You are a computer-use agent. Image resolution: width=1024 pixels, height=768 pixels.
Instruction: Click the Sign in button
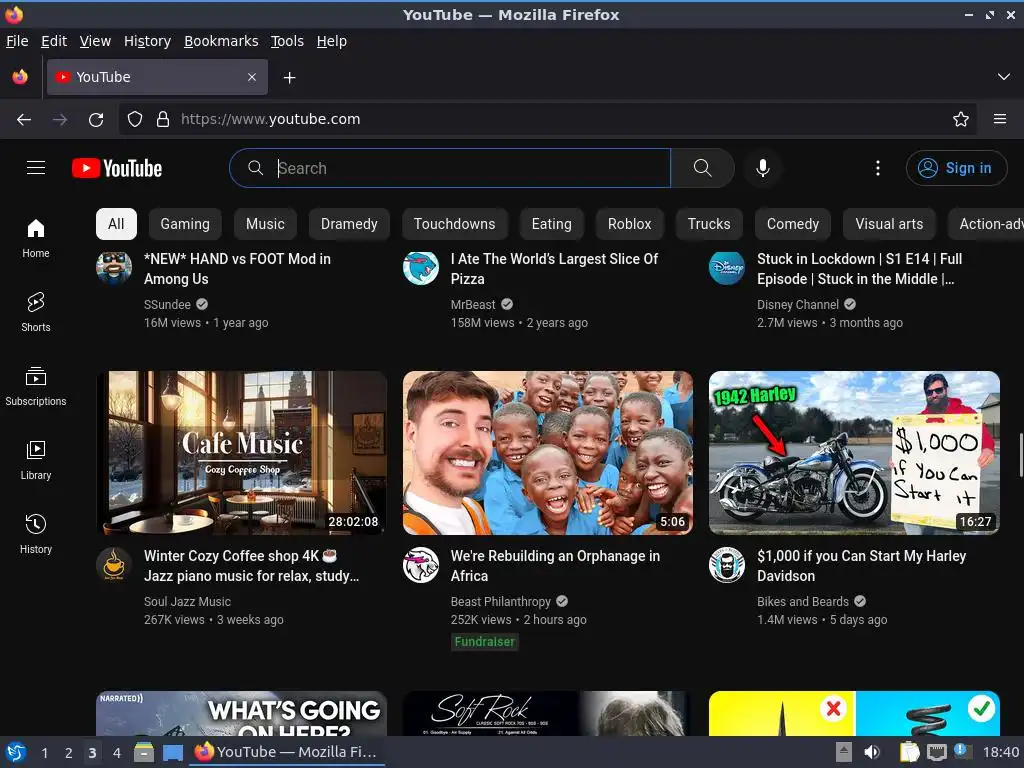point(956,168)
